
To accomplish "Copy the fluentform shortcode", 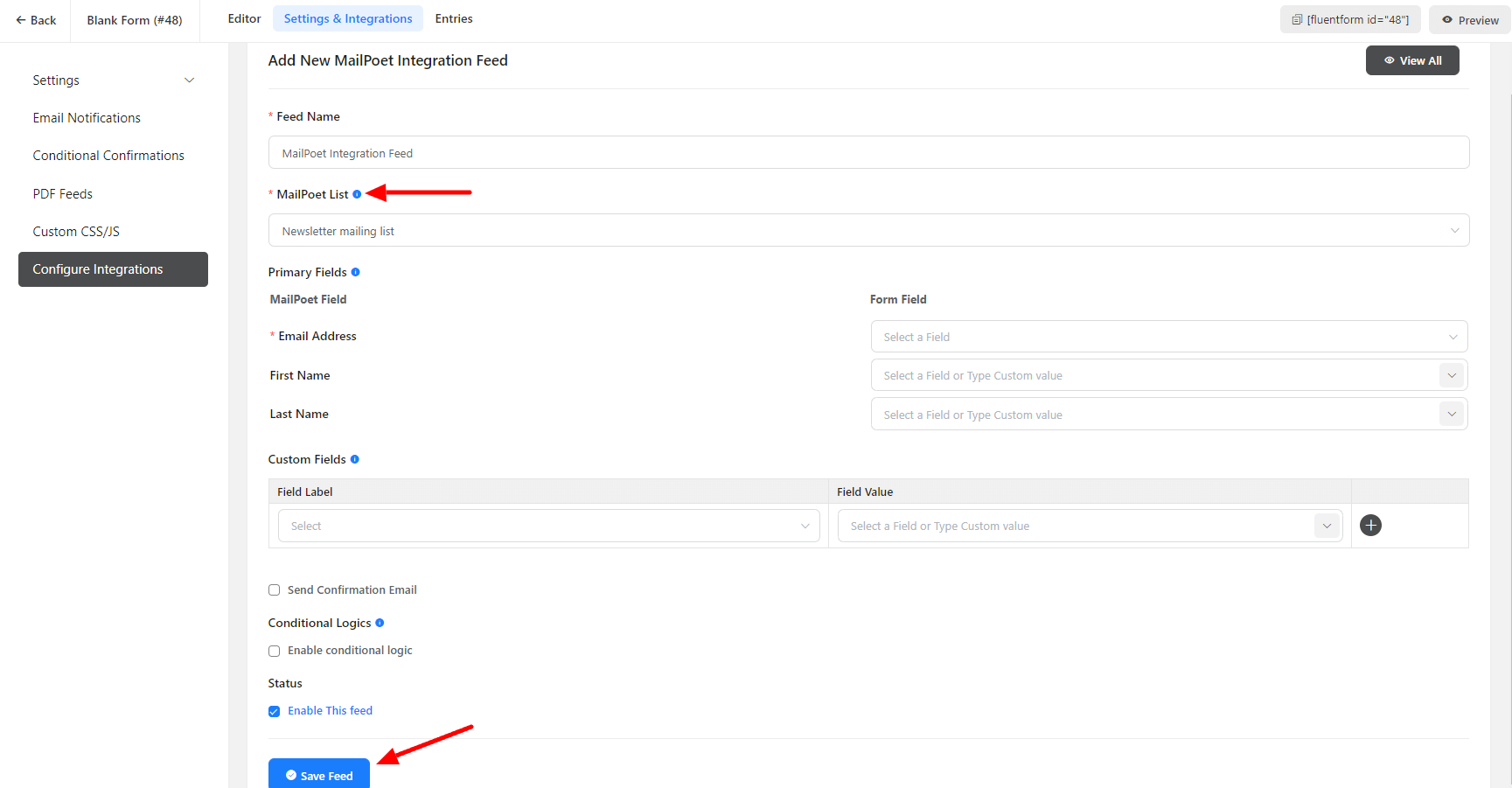I will coord(1349,20).
